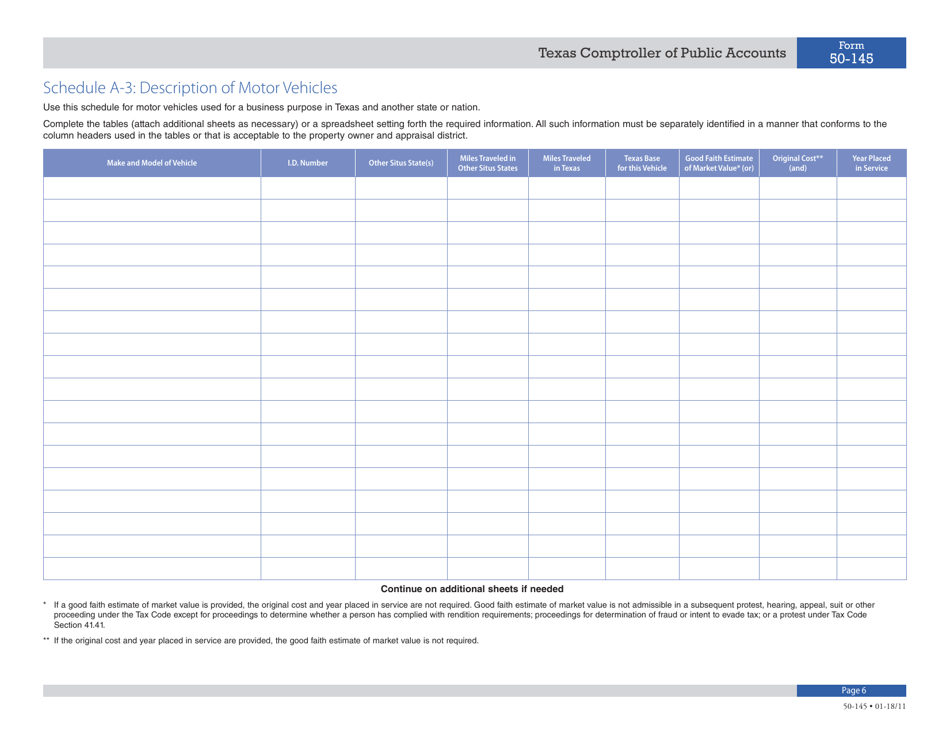Screen dimensions: 950x733
Task: Click the 'Miles Traveled in Other Situs States' header
Action: click(487, 162)
